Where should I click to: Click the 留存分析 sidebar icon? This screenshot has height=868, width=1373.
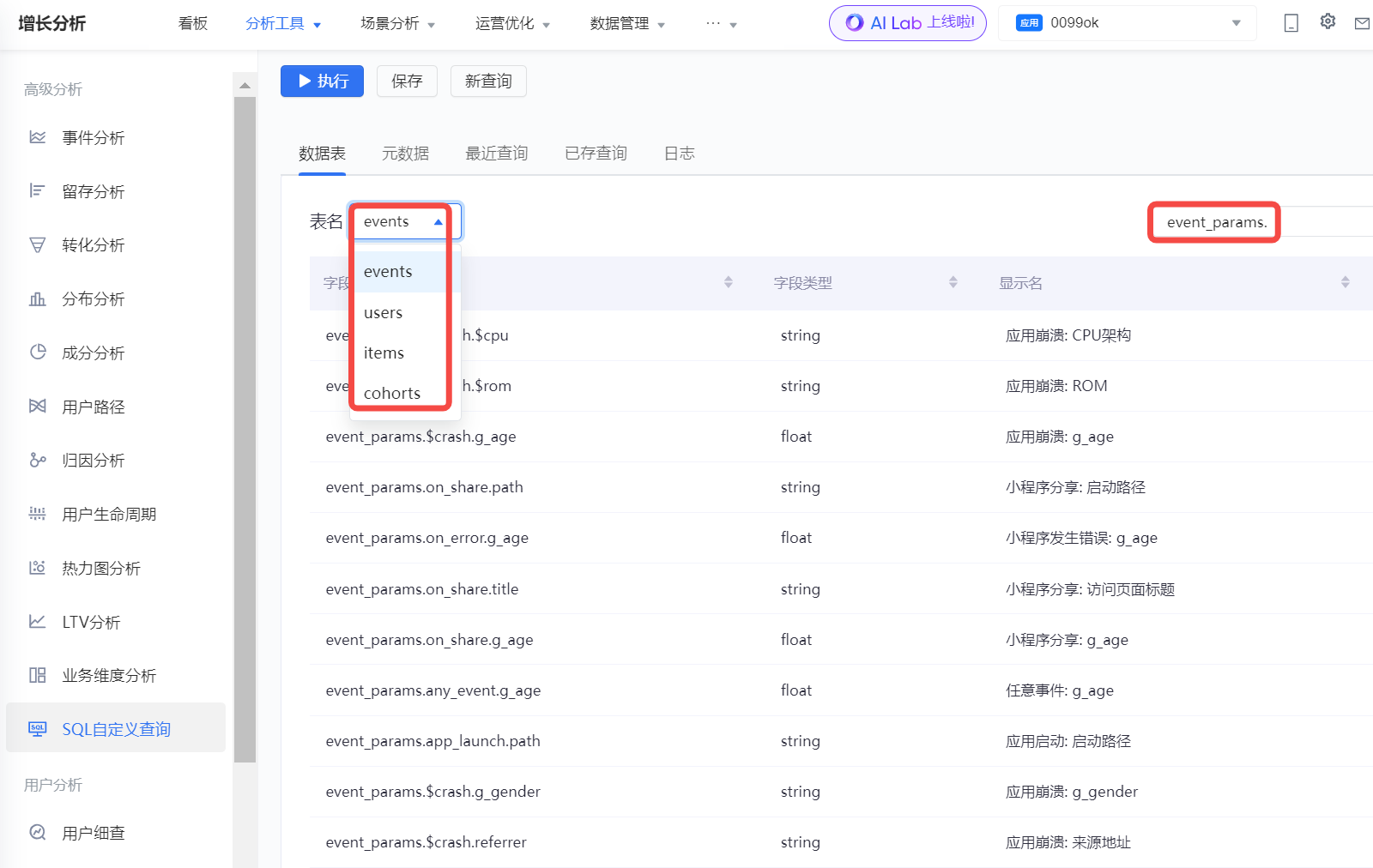37,191
